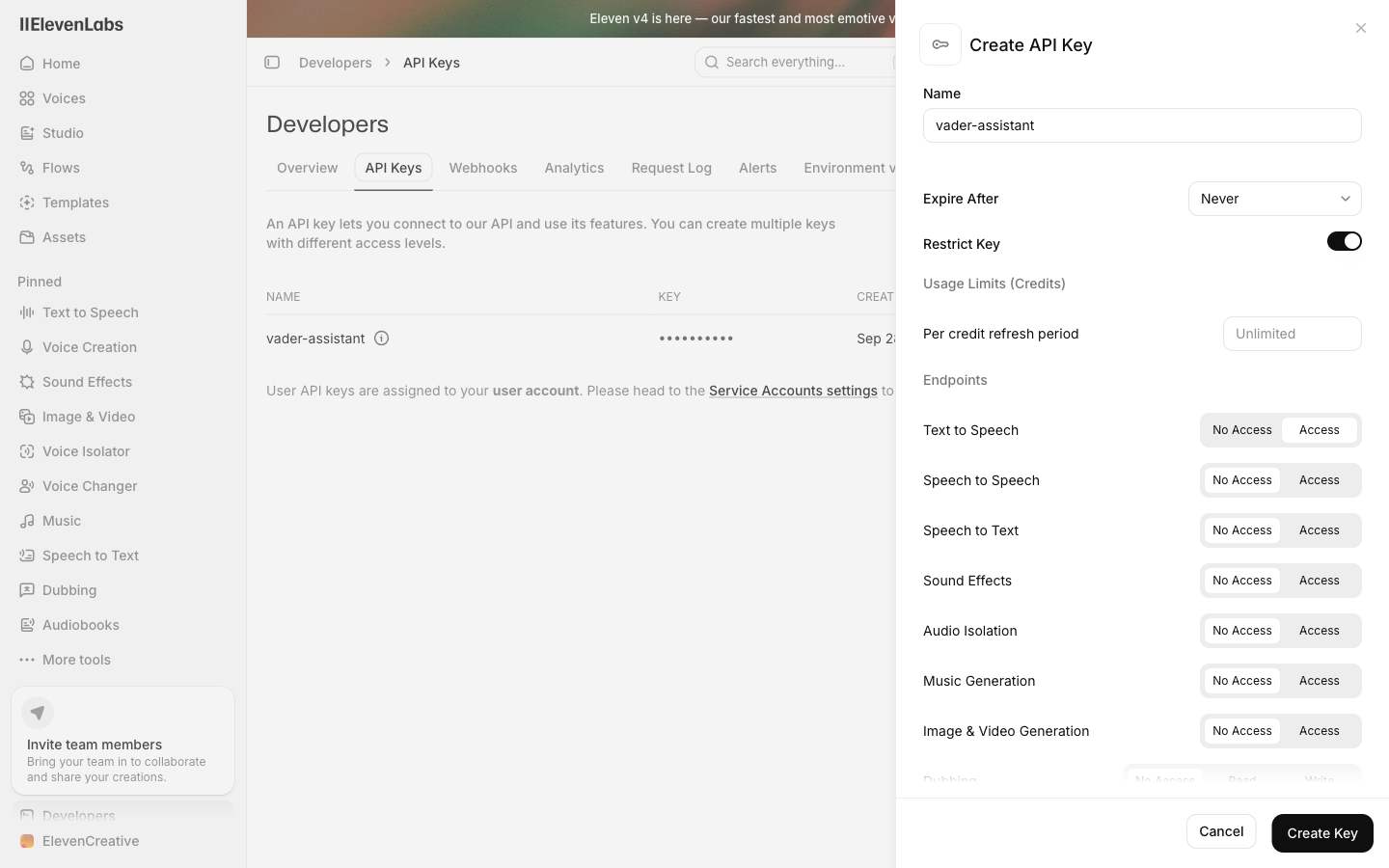
Task: Set Speech to Speech to Access
Action: [1319, 480]
